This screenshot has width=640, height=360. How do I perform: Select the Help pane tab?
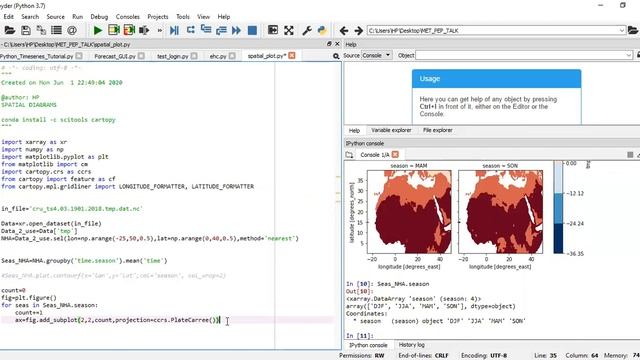tap(354, 131)
